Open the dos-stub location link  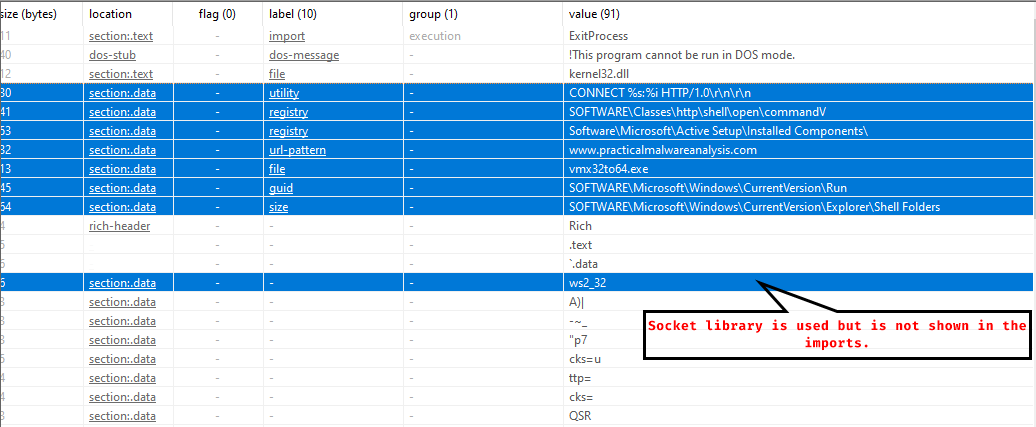pos(112,55)
